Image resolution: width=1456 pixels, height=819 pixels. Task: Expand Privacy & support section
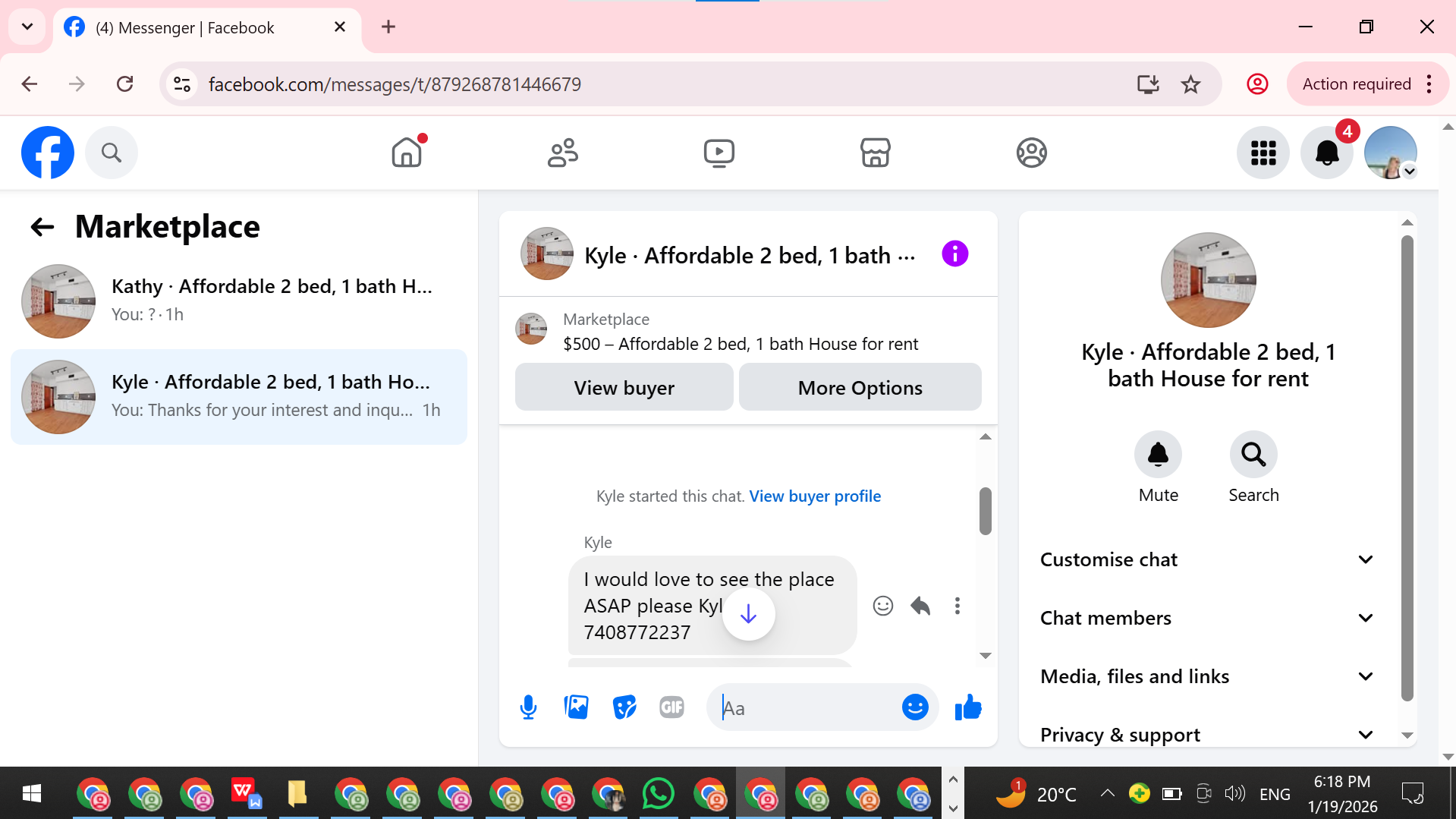pos(1207,735)
